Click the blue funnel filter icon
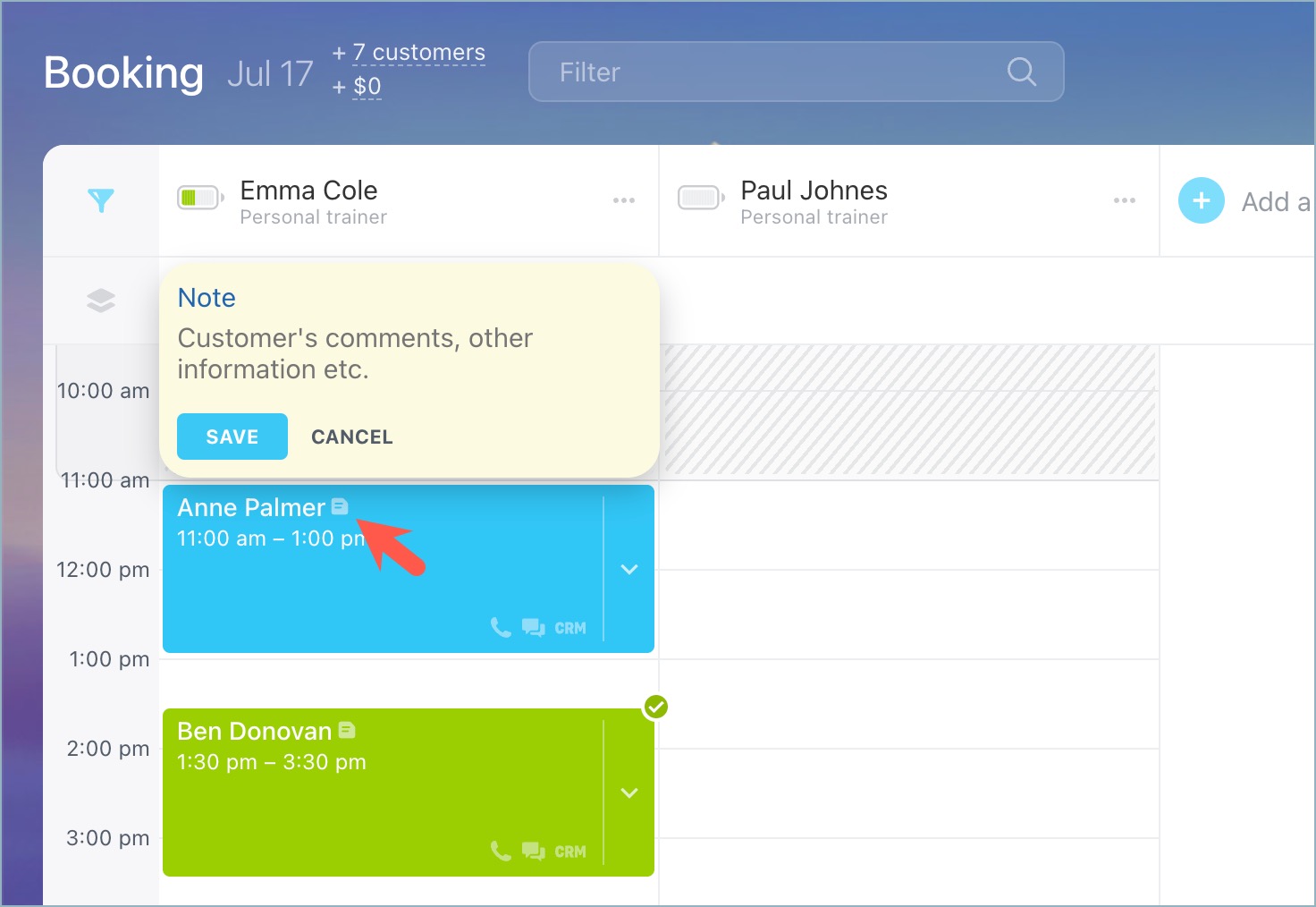1316x907 pixels. [101, 200]
